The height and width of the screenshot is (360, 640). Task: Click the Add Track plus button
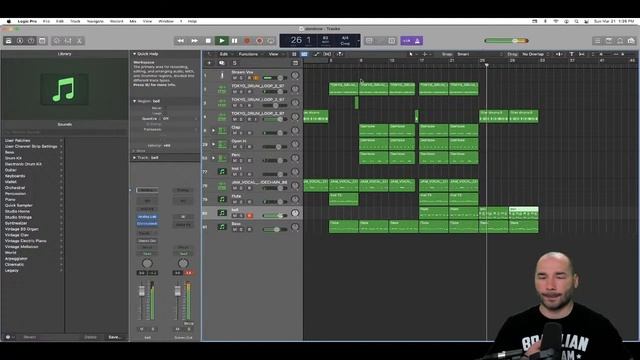209,63
